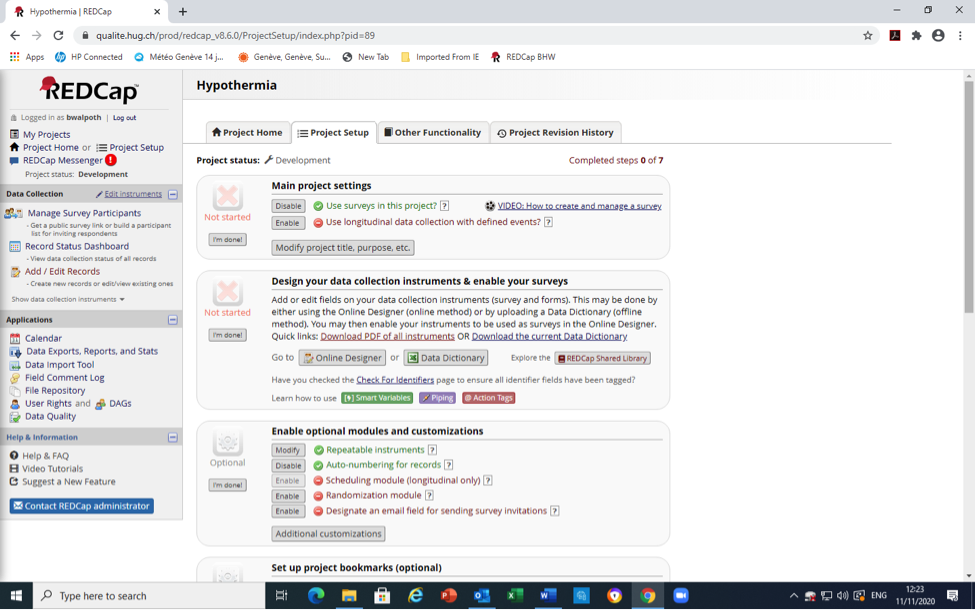Open Manage Survey Participants
The height and width of the screenshot is (610, 975).
pos(84,213)
